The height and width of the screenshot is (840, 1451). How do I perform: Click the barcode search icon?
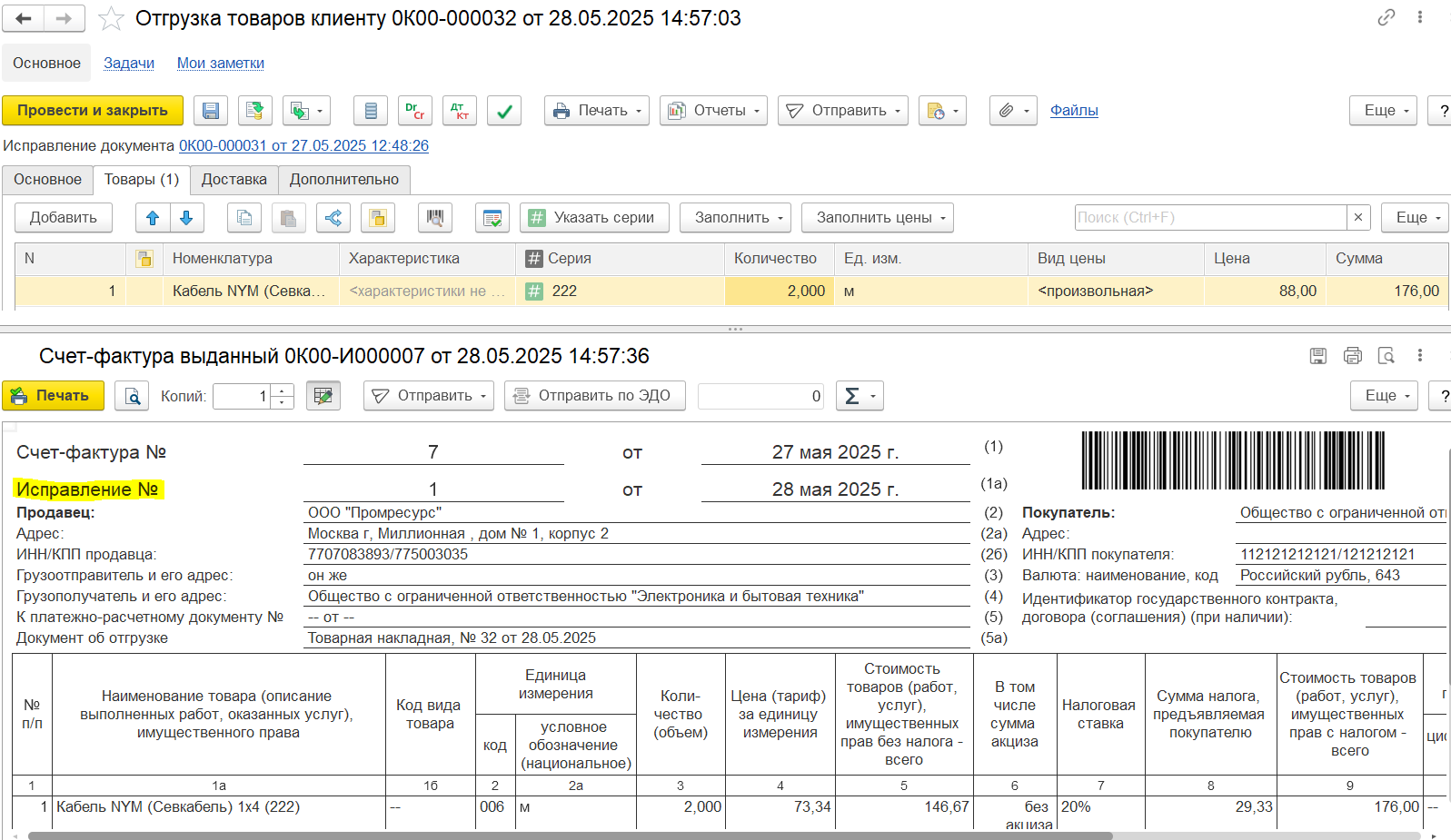pyautogui.click(x=435, y=218)
